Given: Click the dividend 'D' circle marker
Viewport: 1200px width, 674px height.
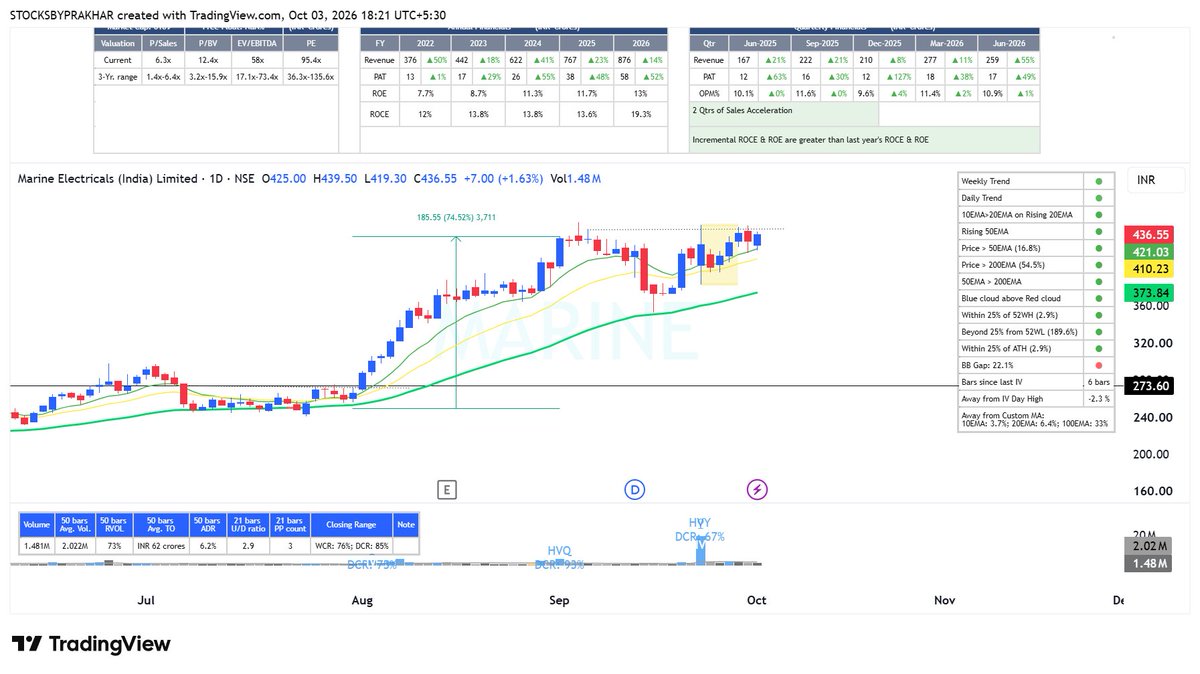Looking at the screenshot, I should [x=635, y=489].
